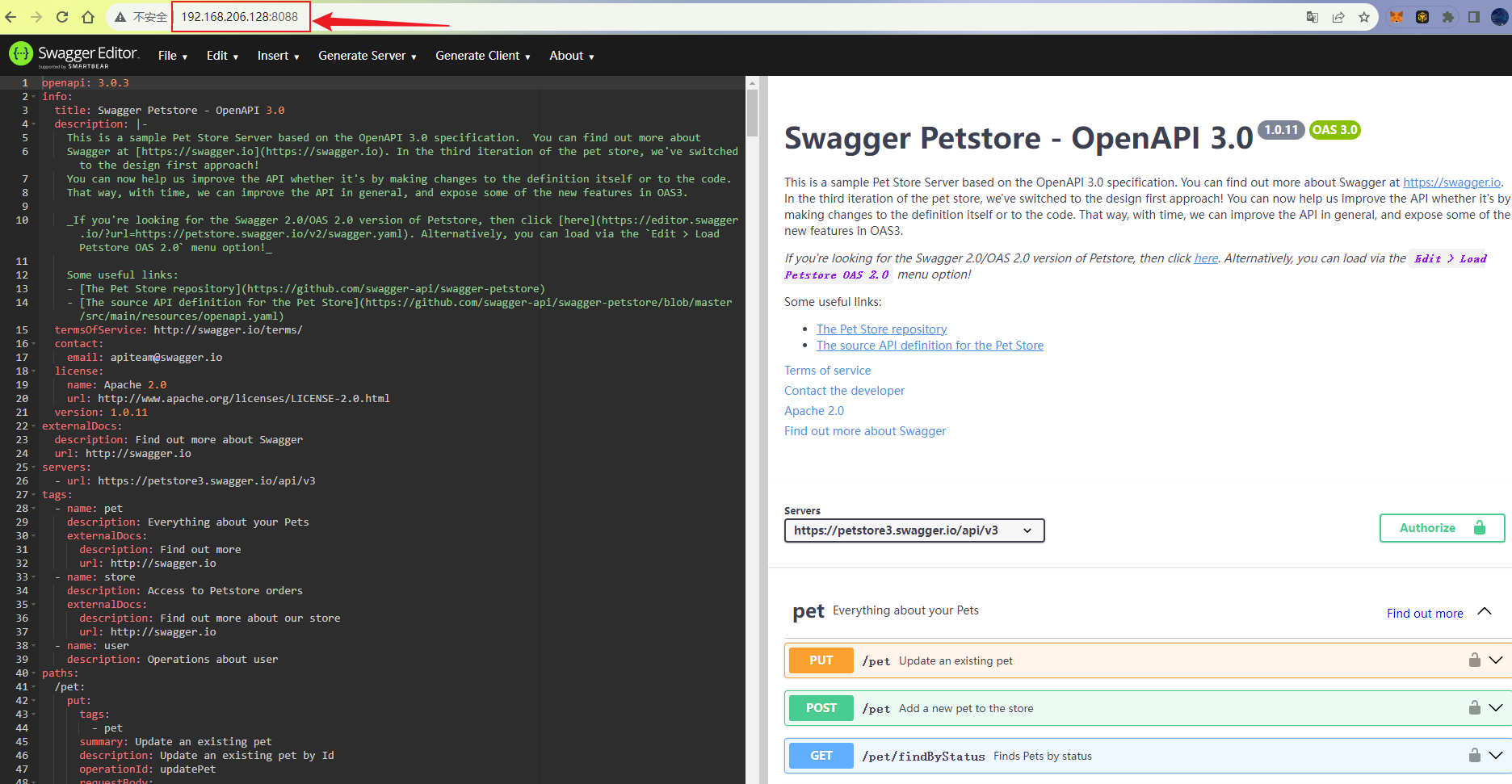Click the not-secure warning triangle icon
The width and height of the screenshot is (1512, 784).
(120, 17)
